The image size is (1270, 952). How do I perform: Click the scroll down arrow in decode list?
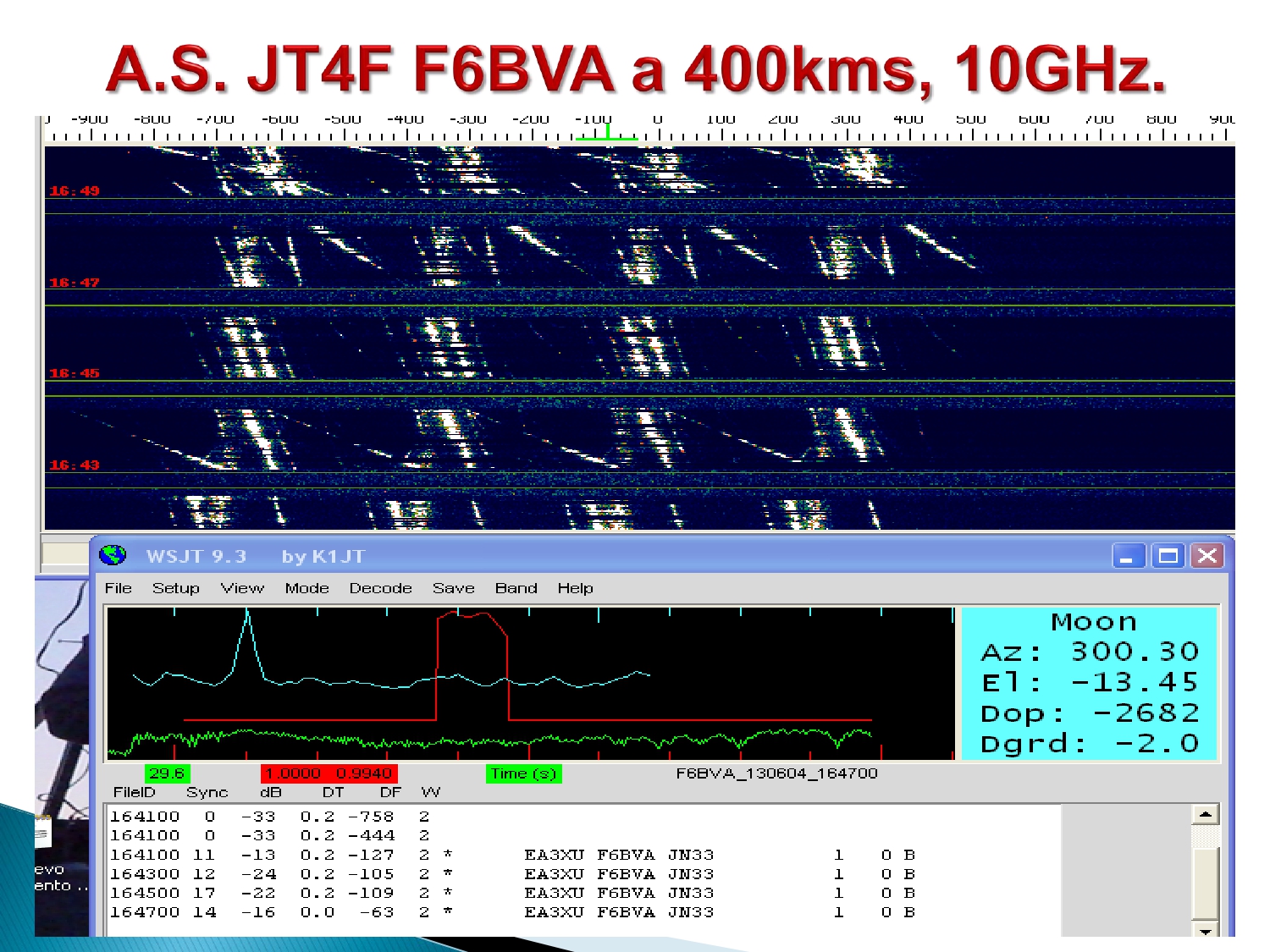tap(1205, 930)
